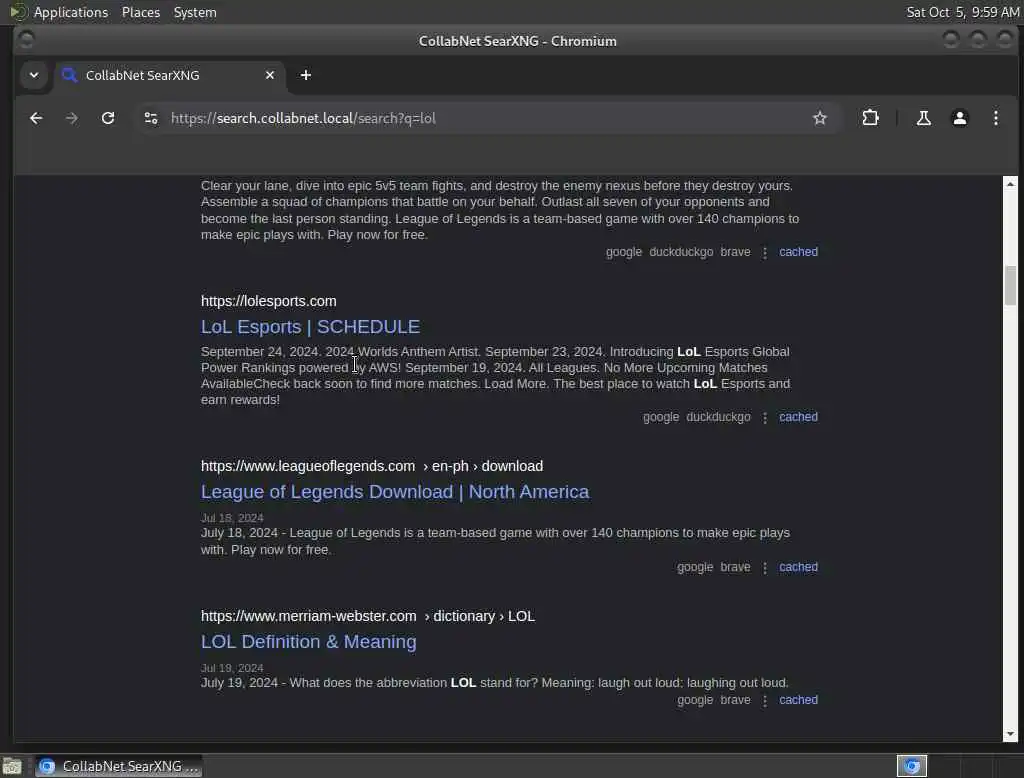Open the profile avatar menu

(959, 118)
